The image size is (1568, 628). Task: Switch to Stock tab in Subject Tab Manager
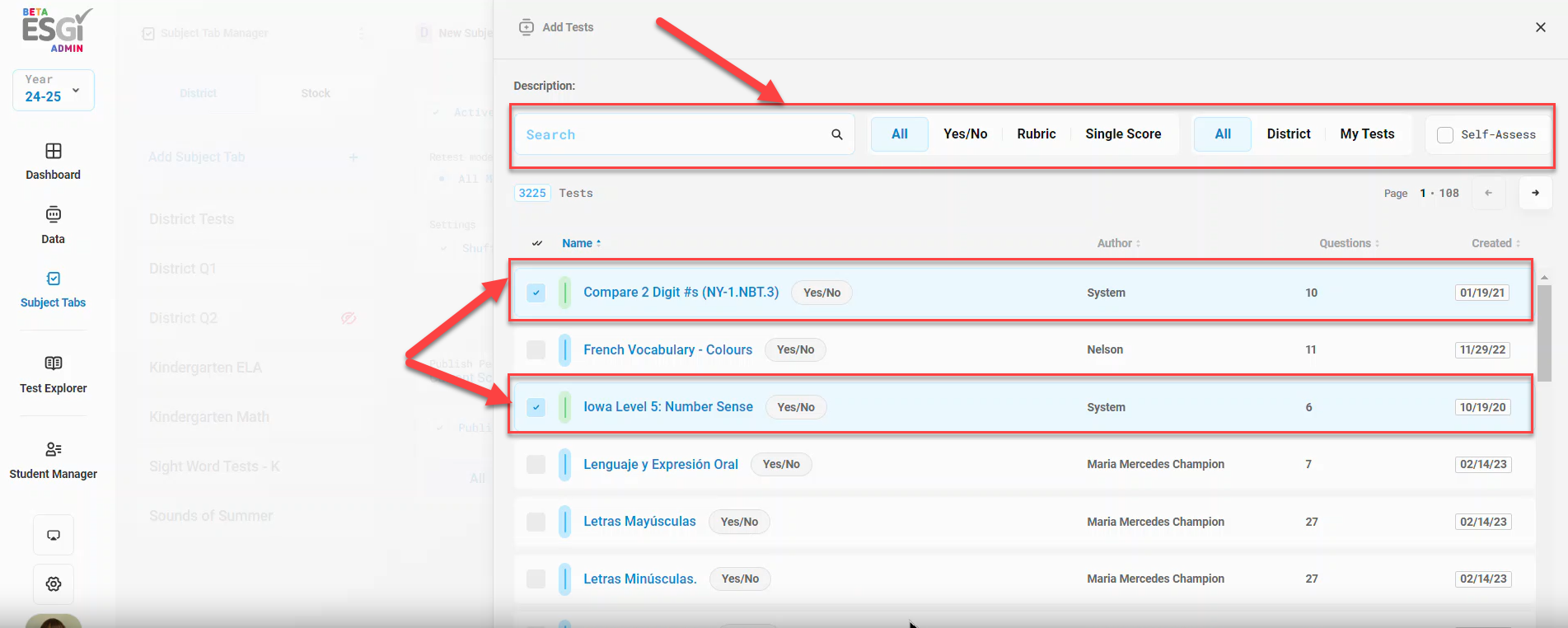(x=316, y=93)
